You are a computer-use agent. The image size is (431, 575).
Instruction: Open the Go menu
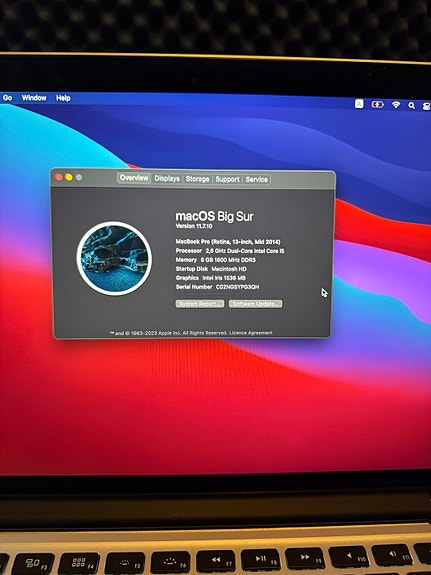pos(7,98)
